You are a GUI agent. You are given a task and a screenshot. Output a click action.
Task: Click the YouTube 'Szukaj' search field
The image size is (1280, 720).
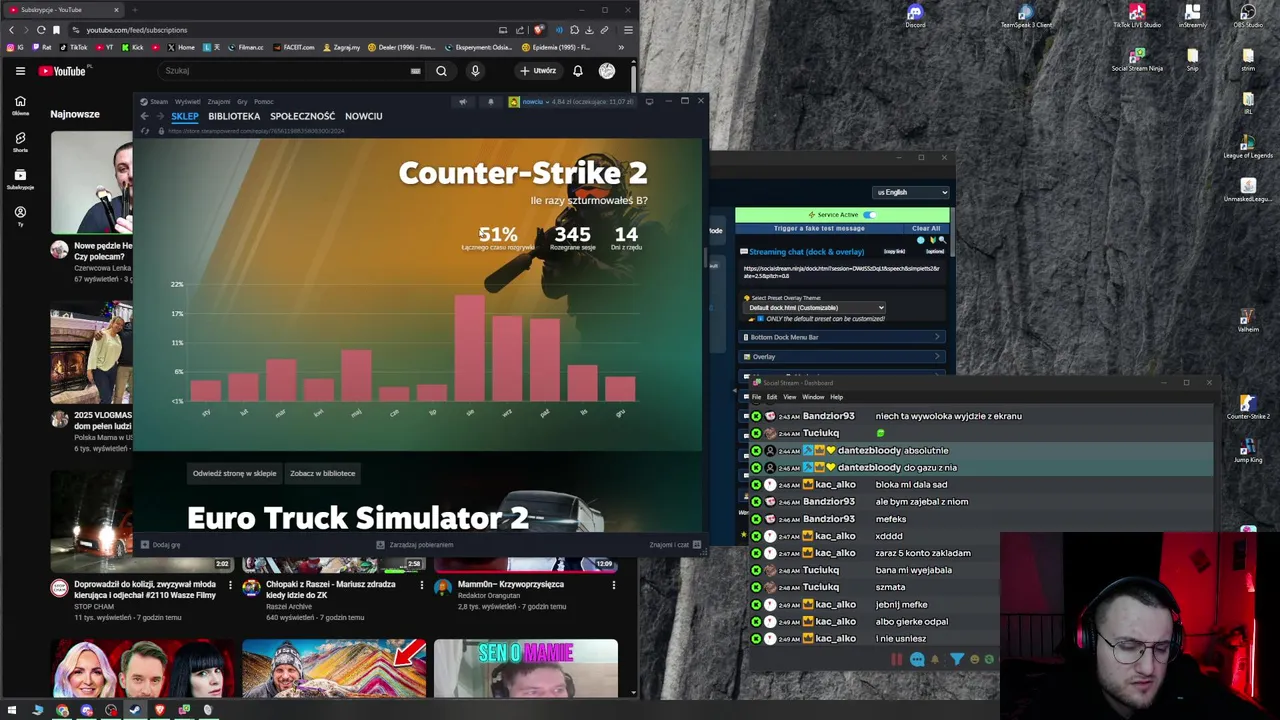pos(292,71)
